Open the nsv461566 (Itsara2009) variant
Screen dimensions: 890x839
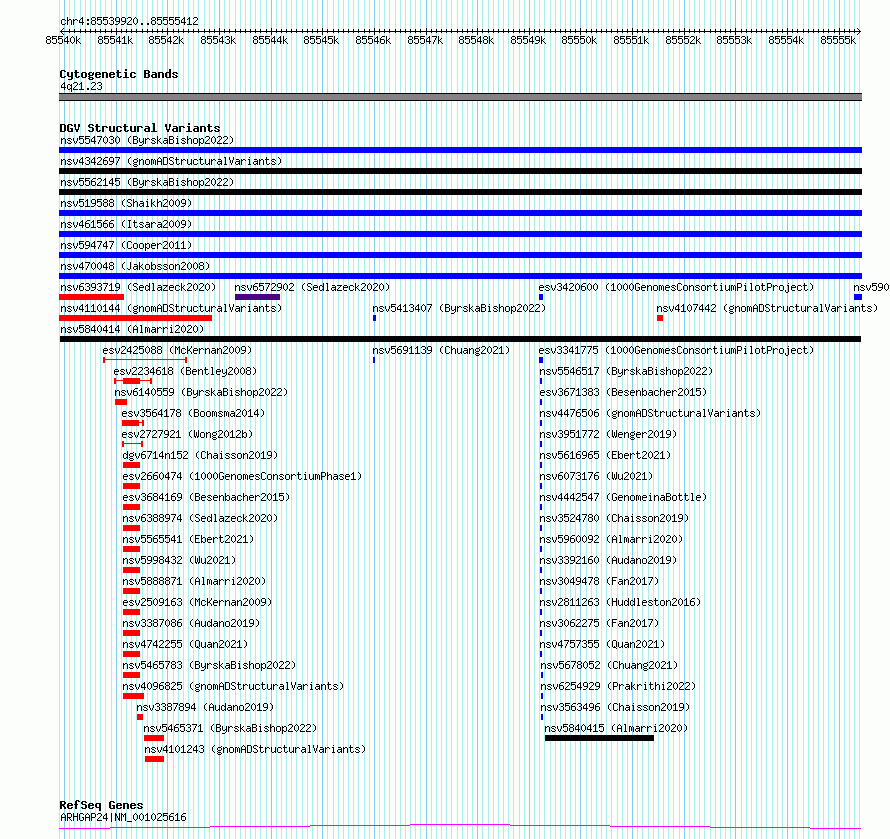126,224
